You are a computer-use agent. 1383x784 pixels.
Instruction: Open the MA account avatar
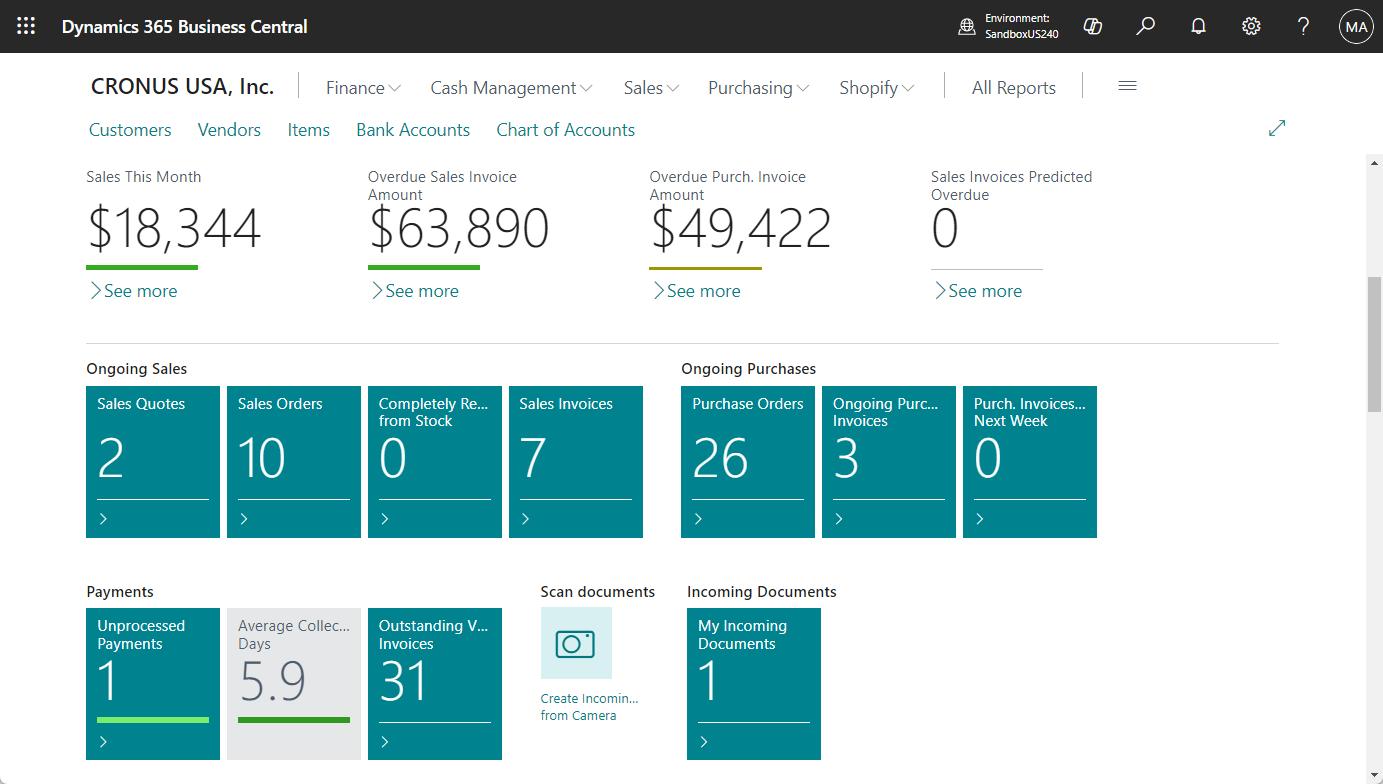click(x=1356, y=26)
